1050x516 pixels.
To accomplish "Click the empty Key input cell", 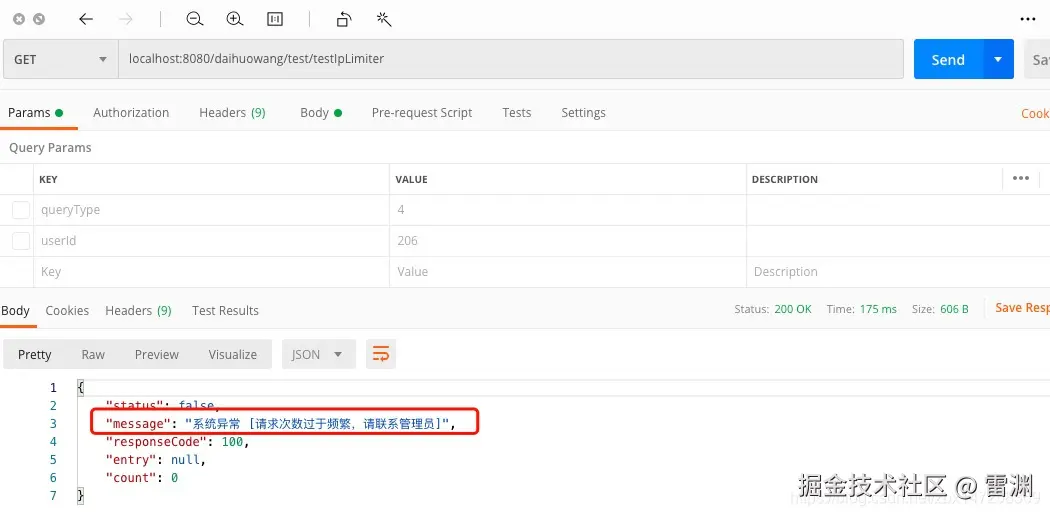I will [211, 272].
